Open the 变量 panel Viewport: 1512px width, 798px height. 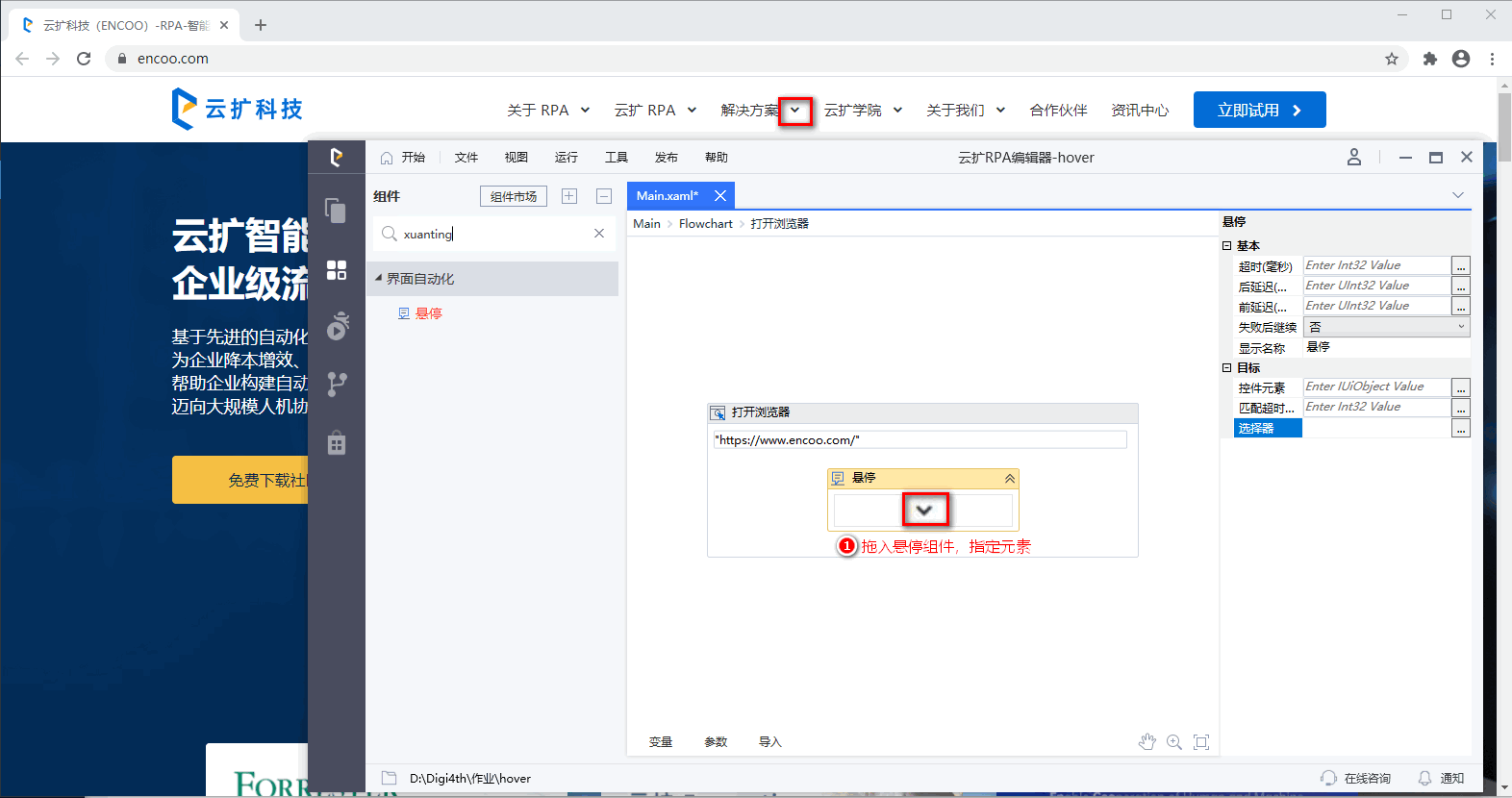pos(661,742)
